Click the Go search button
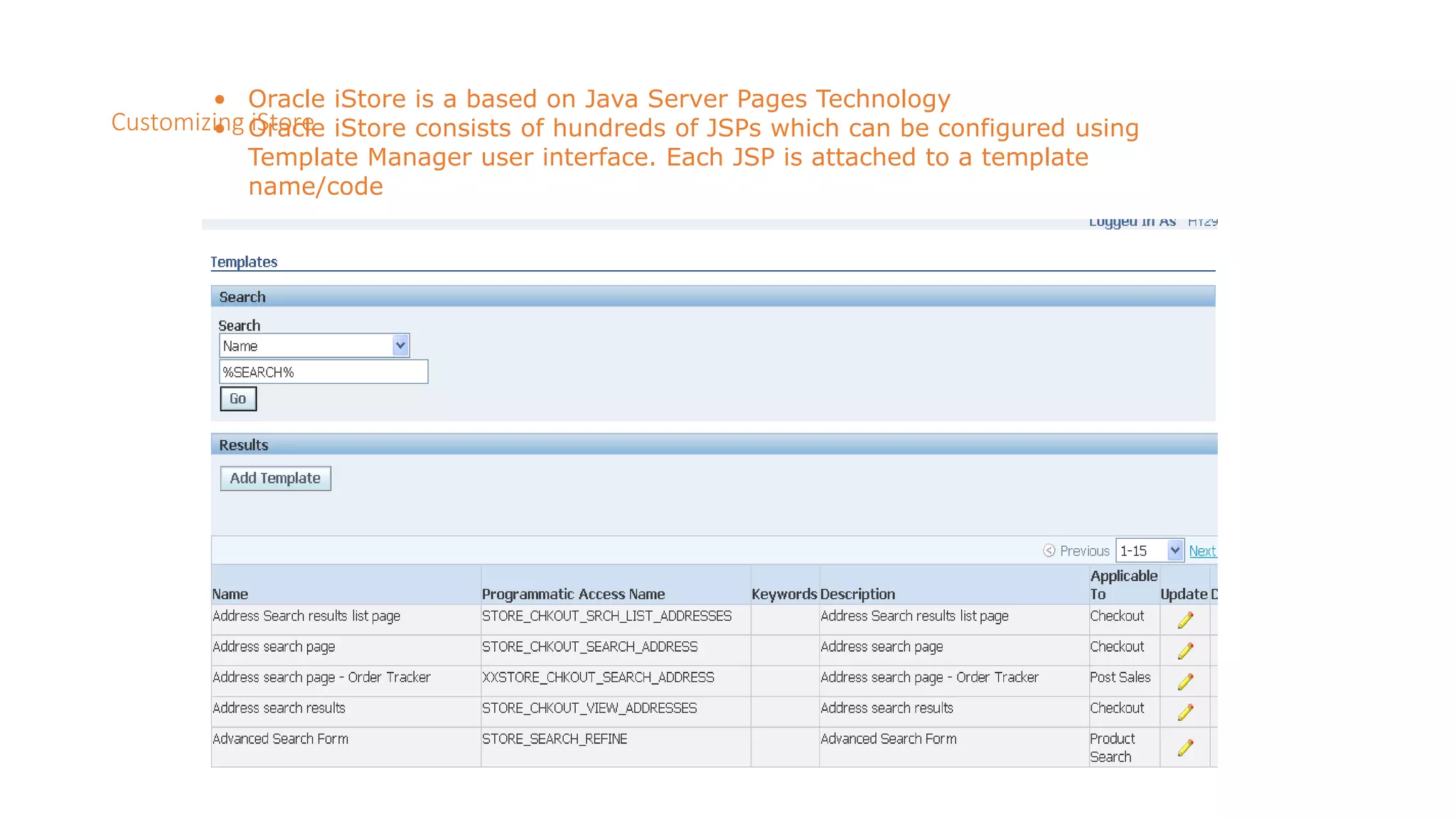Screen dimensions: 1456x819 pos(238,399)
